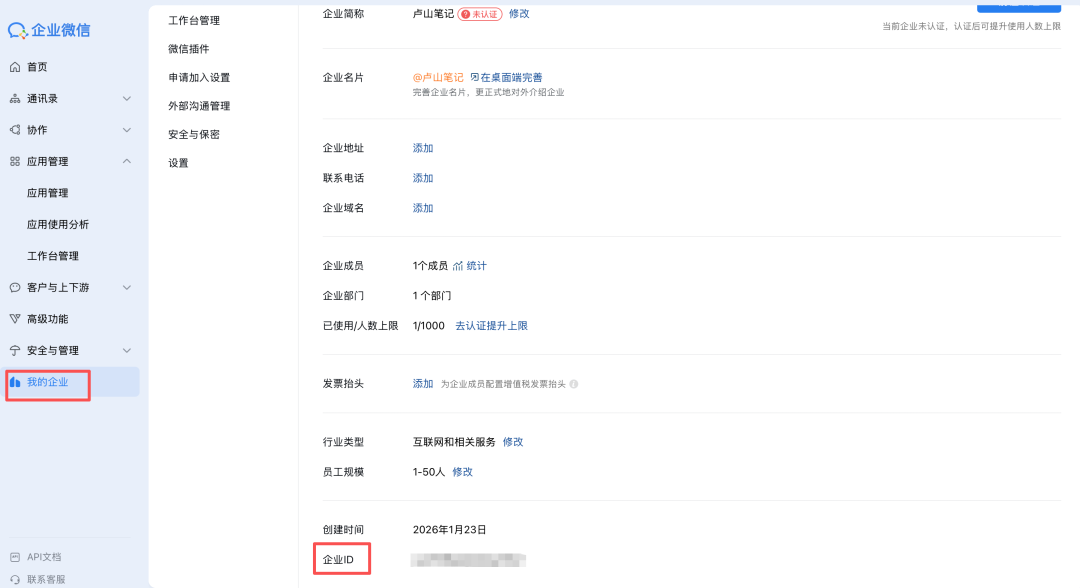
Task: Click 修改 next to 1-50人
Action: click(462, 472)
